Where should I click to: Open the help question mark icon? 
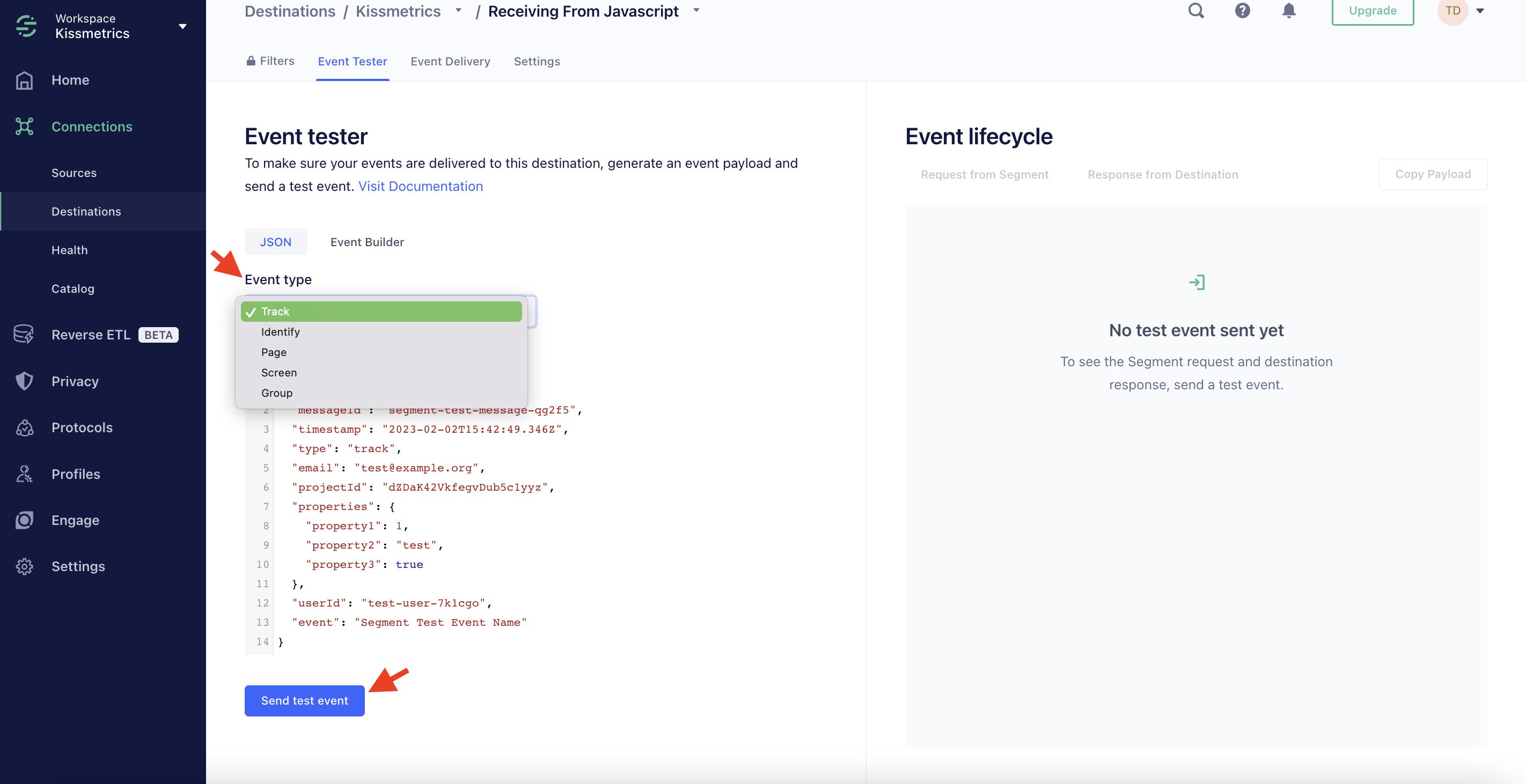click(1242, 11)
